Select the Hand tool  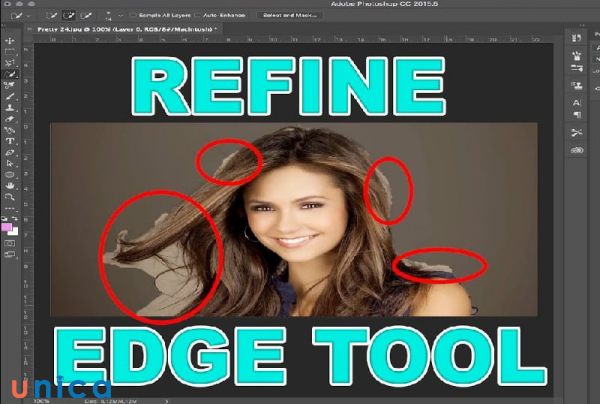coord(10,186)
